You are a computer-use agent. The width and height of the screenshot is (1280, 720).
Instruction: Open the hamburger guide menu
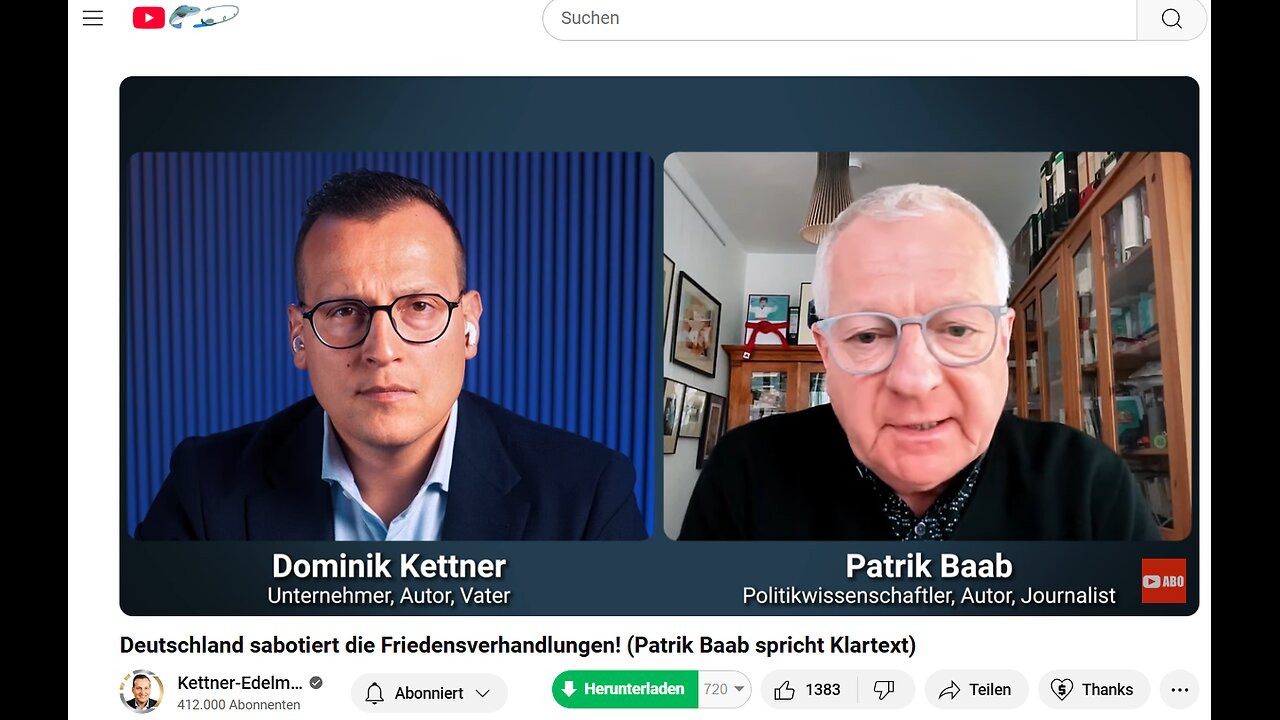point(93,18)
